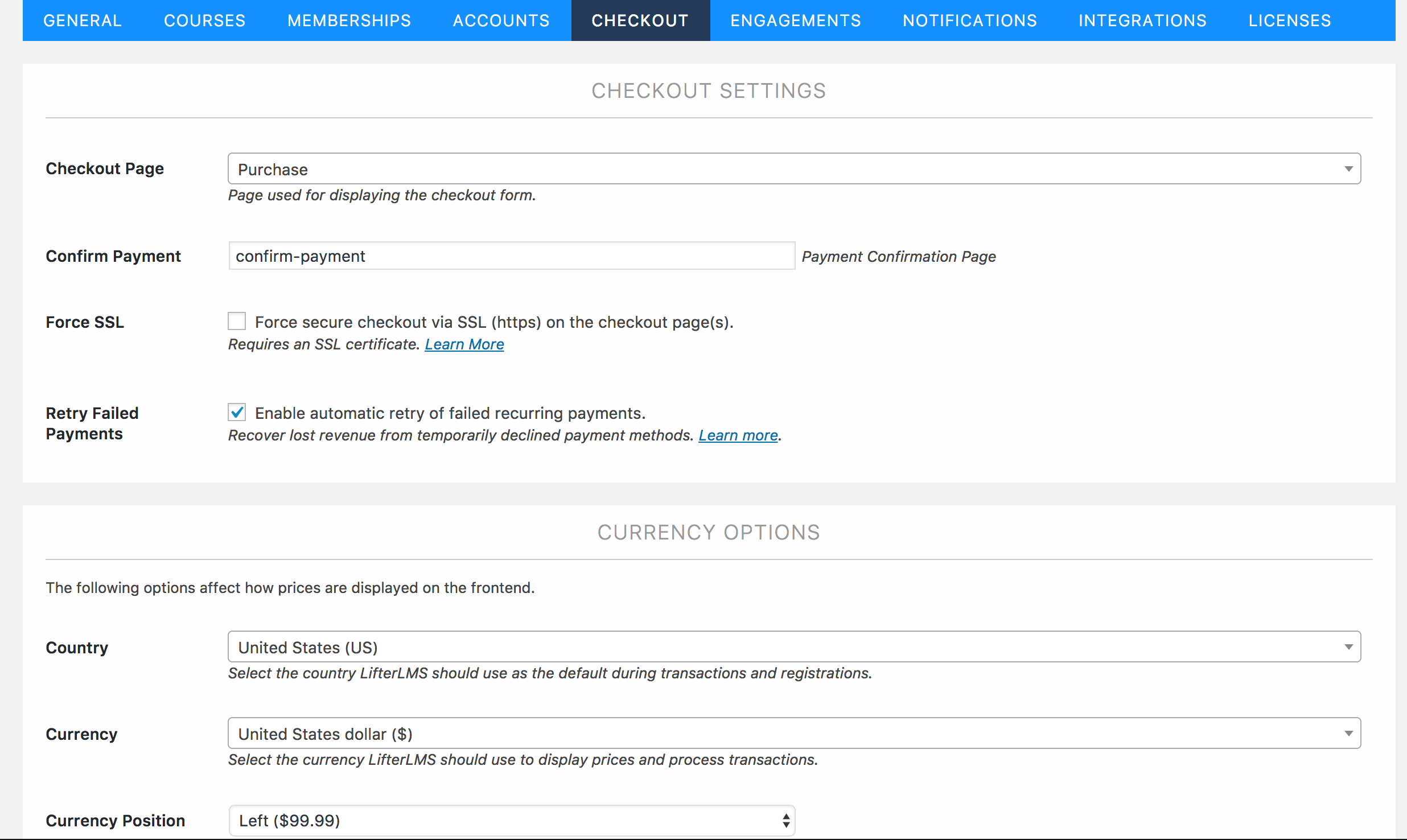Open the Currency dropdown
Screen dimensions: 1407x840
tap(793, 734)
